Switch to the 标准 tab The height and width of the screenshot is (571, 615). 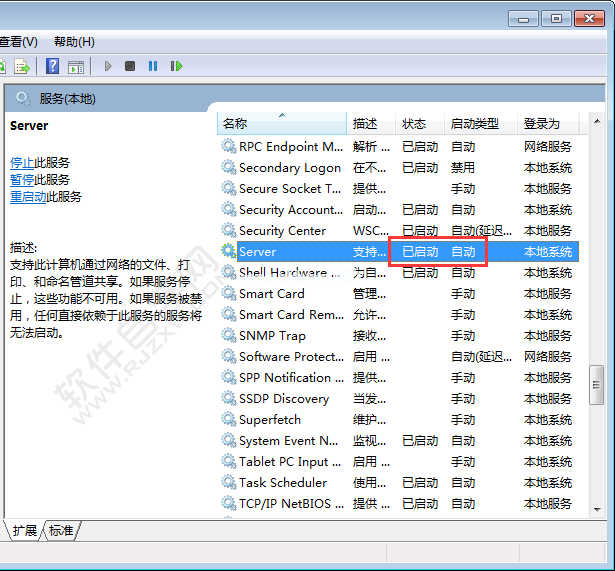pos(61,531)
